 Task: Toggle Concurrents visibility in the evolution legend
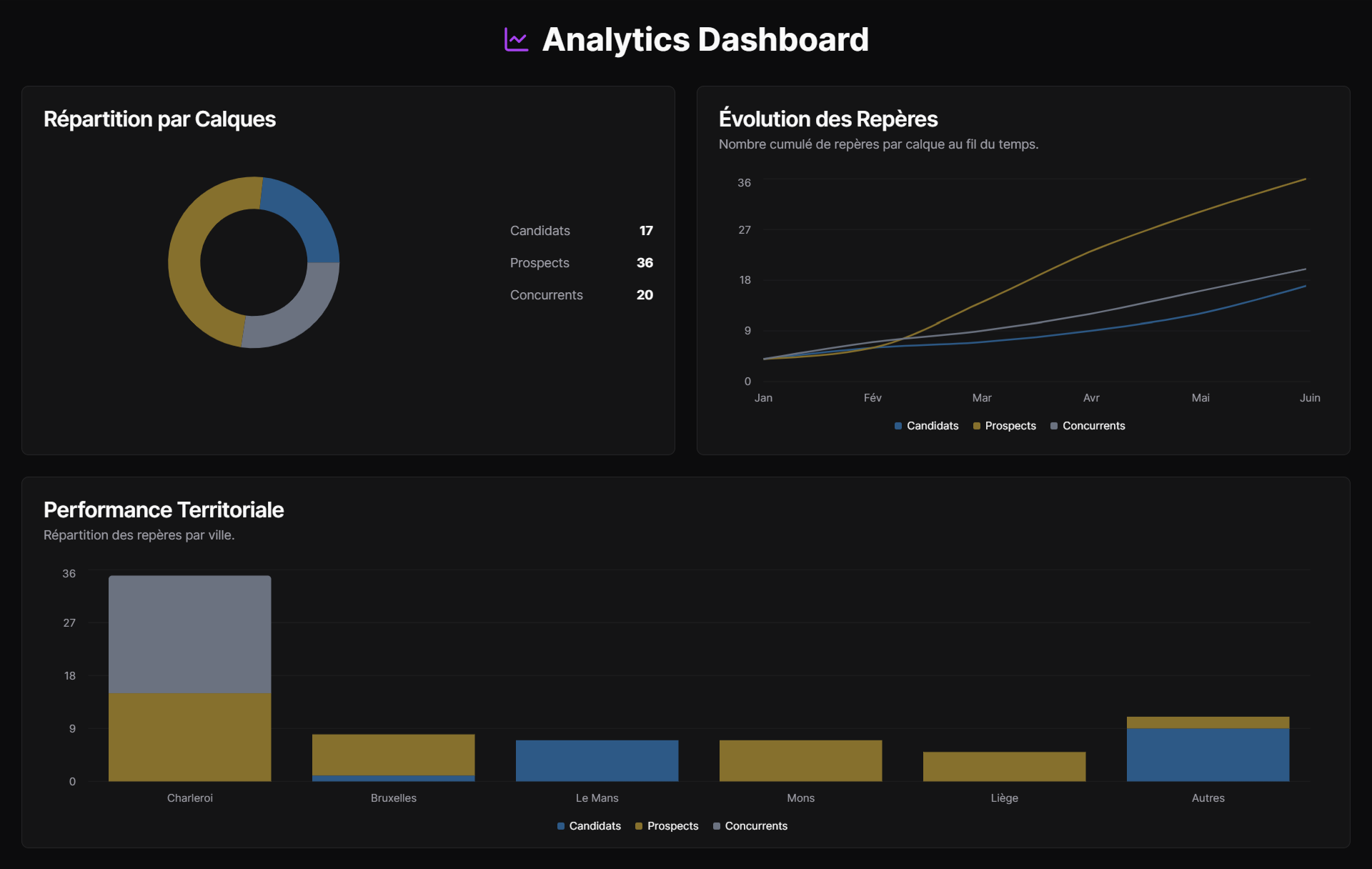(x=1088, y=426)
